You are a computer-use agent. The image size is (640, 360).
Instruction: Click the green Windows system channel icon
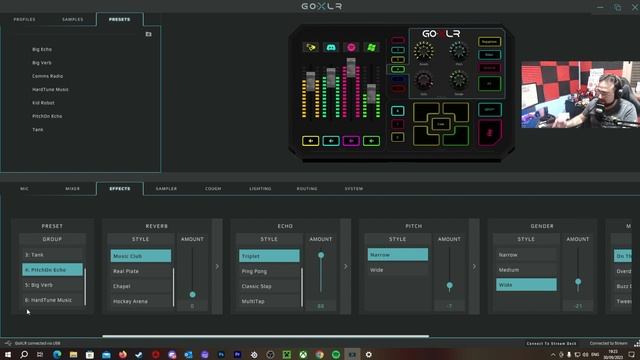tap(371, 47)
